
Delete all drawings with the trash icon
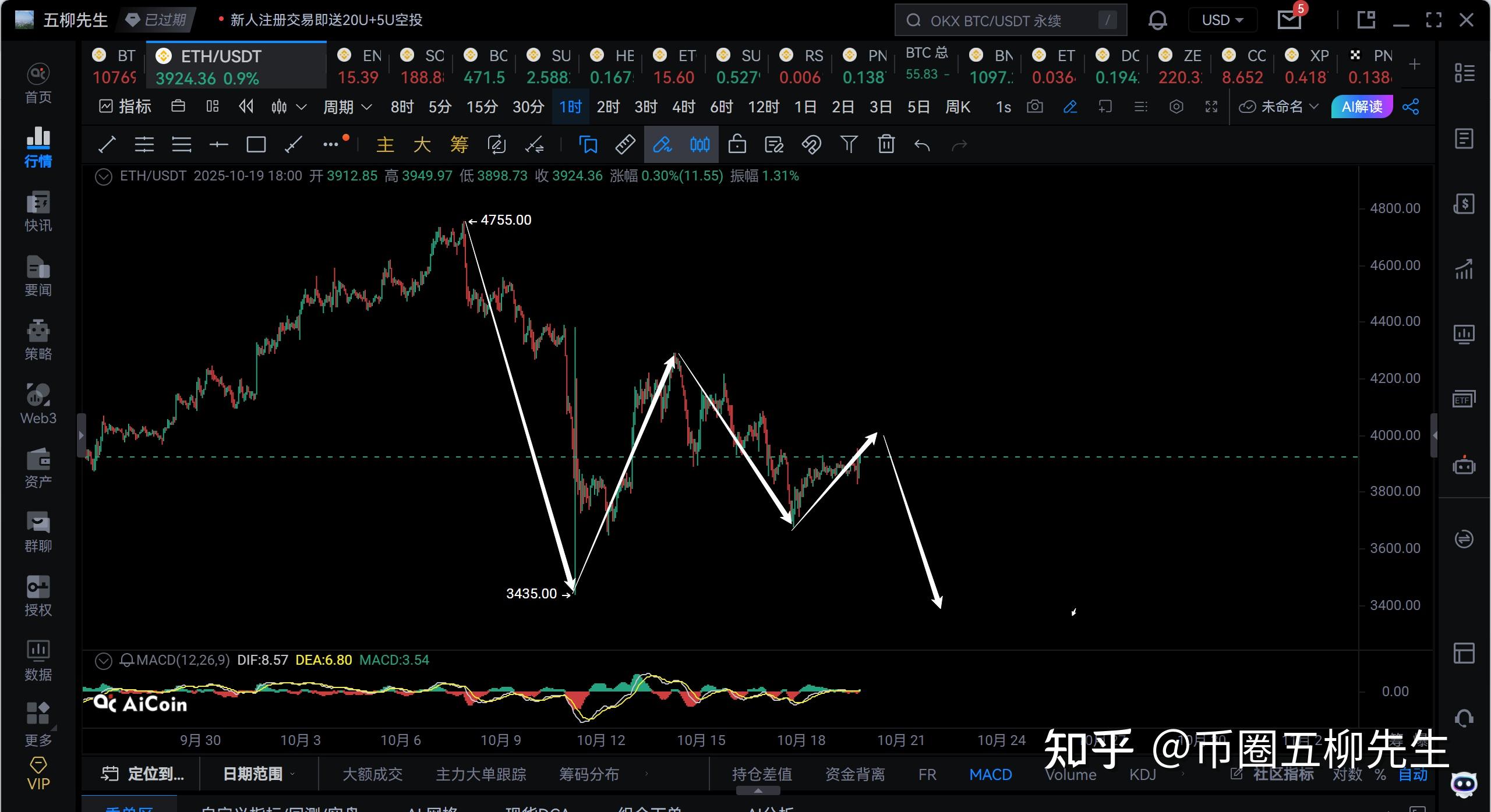[x=885, y=144]
